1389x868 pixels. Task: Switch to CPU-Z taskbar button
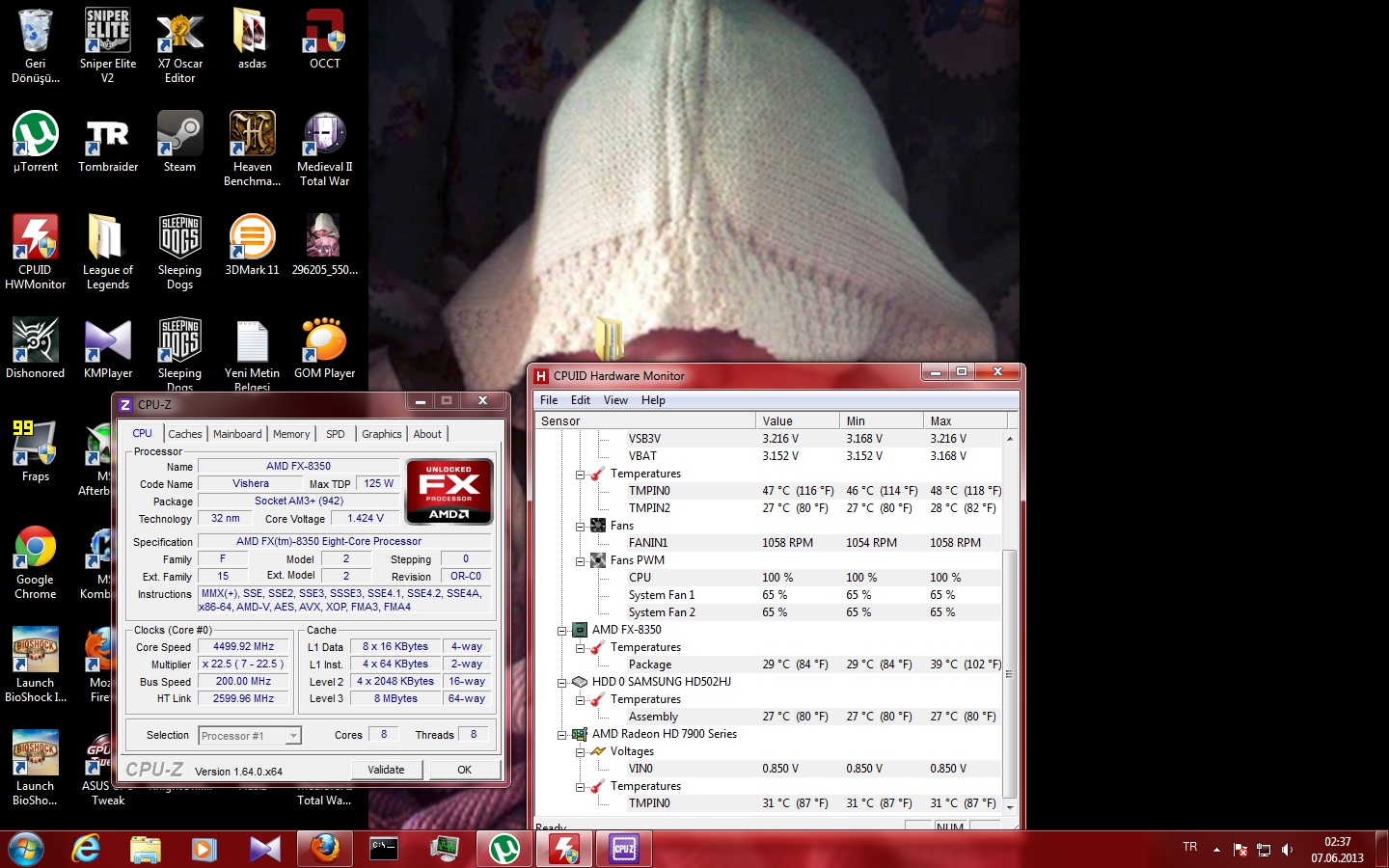click(624, 849)
